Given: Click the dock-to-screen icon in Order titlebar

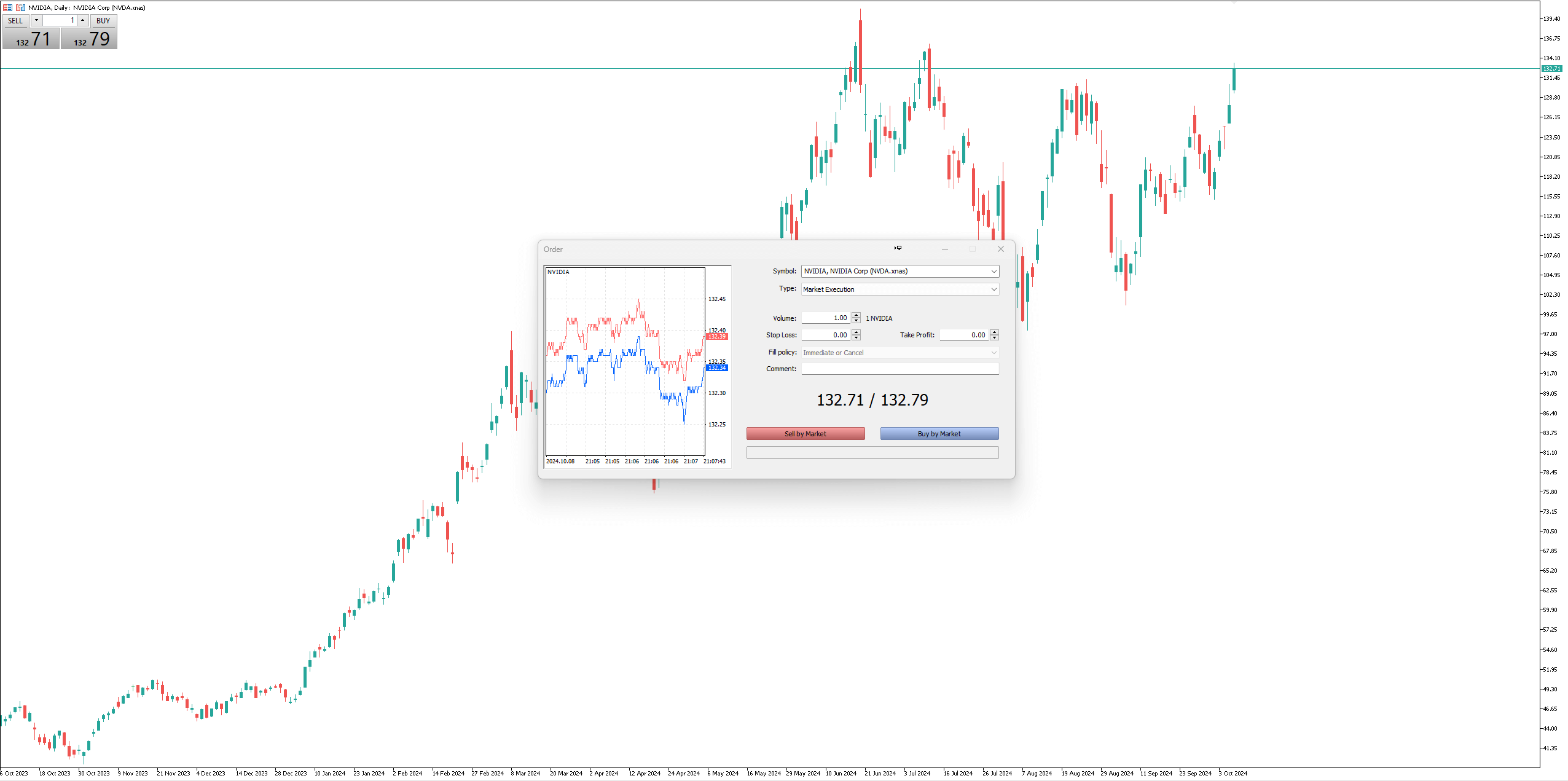Looking at the screenshot, I should coord(898,248).
